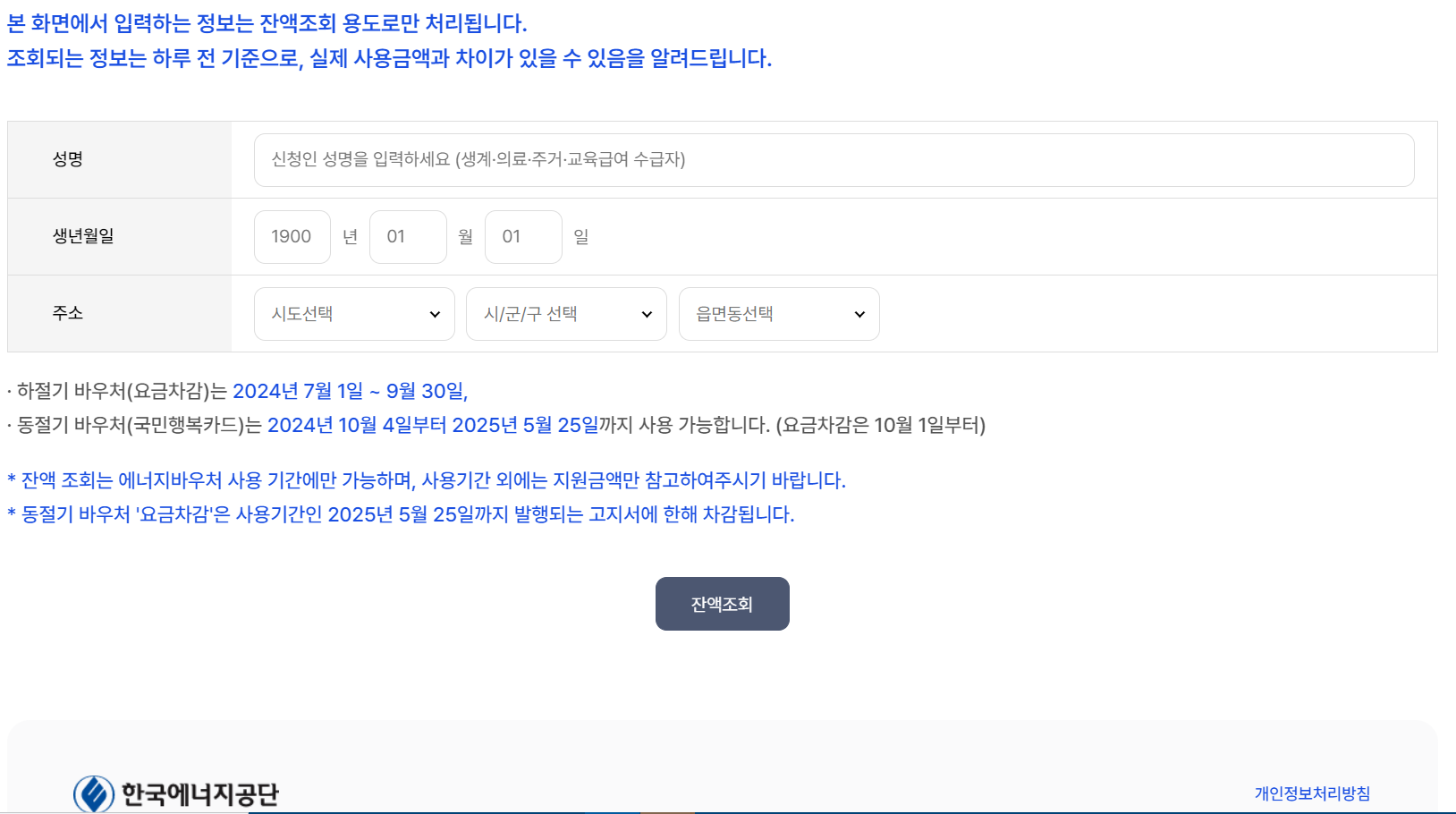Image resolution: width=1456 pixels, height=814 pixels.
Task: Click the chevron arrow on 읍면동선택 dropdown
Action: tap(859, 314)
